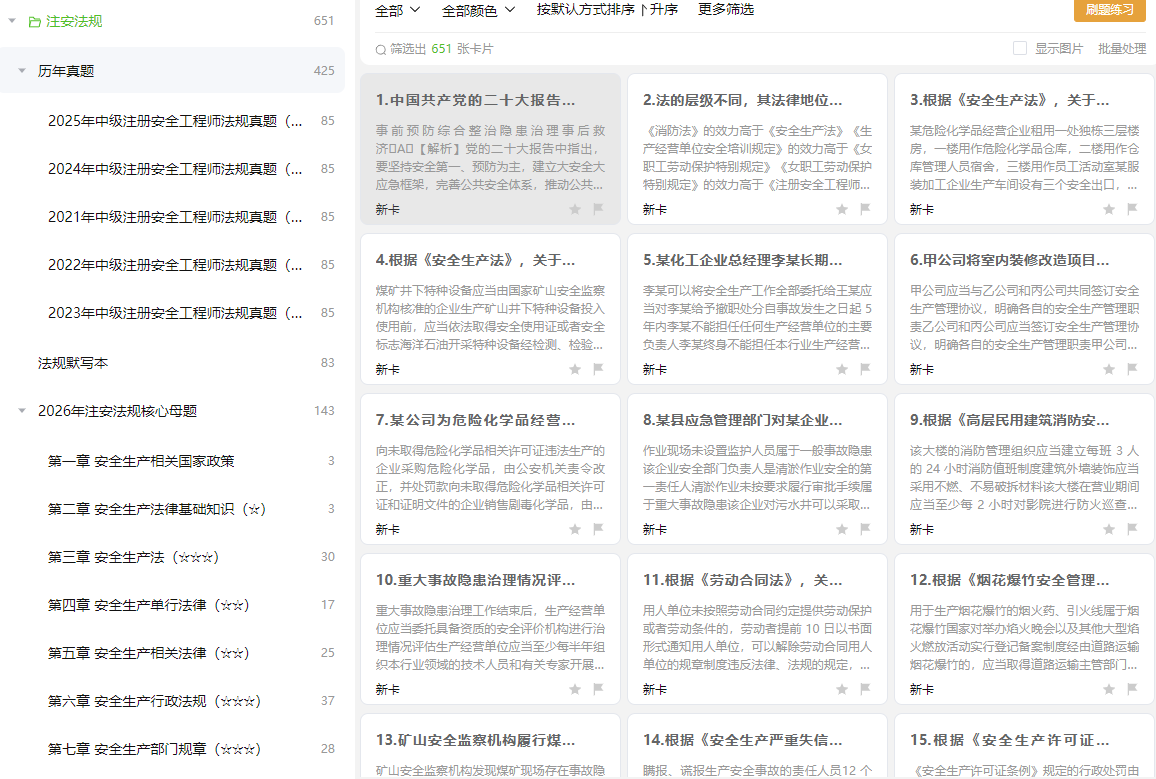Collapse the 历年真题 folder
Viewport: 1156px width, 779px height.
[22, 71]
